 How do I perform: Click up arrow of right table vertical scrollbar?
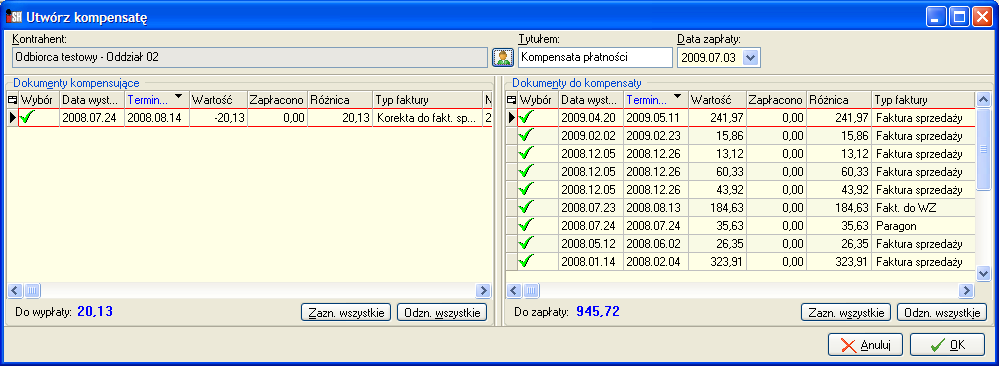pos(983,99)
